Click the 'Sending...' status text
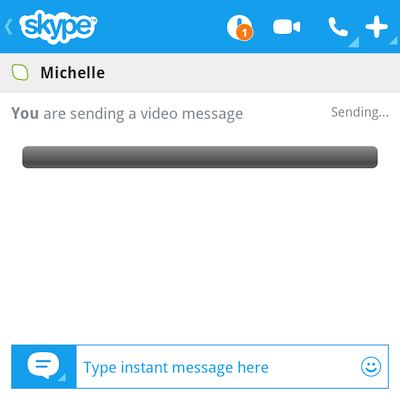The image size is (400, 400). tap(360, 113)
